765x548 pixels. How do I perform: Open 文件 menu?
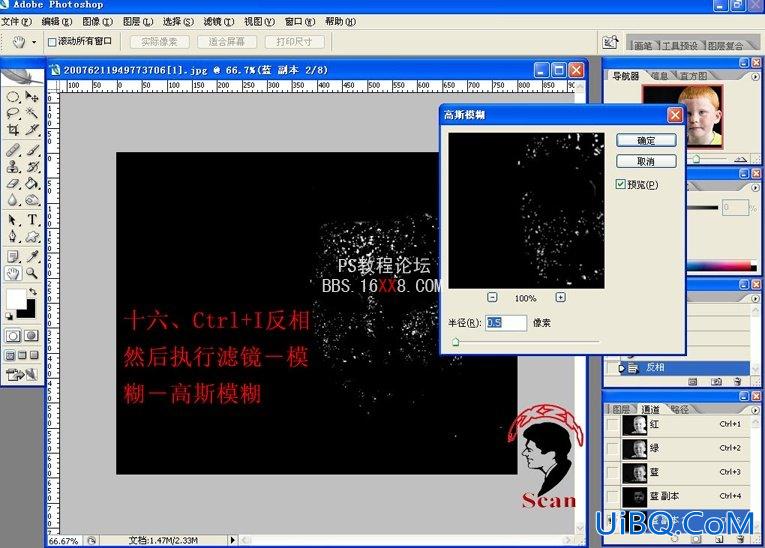[x=16, y=21]
